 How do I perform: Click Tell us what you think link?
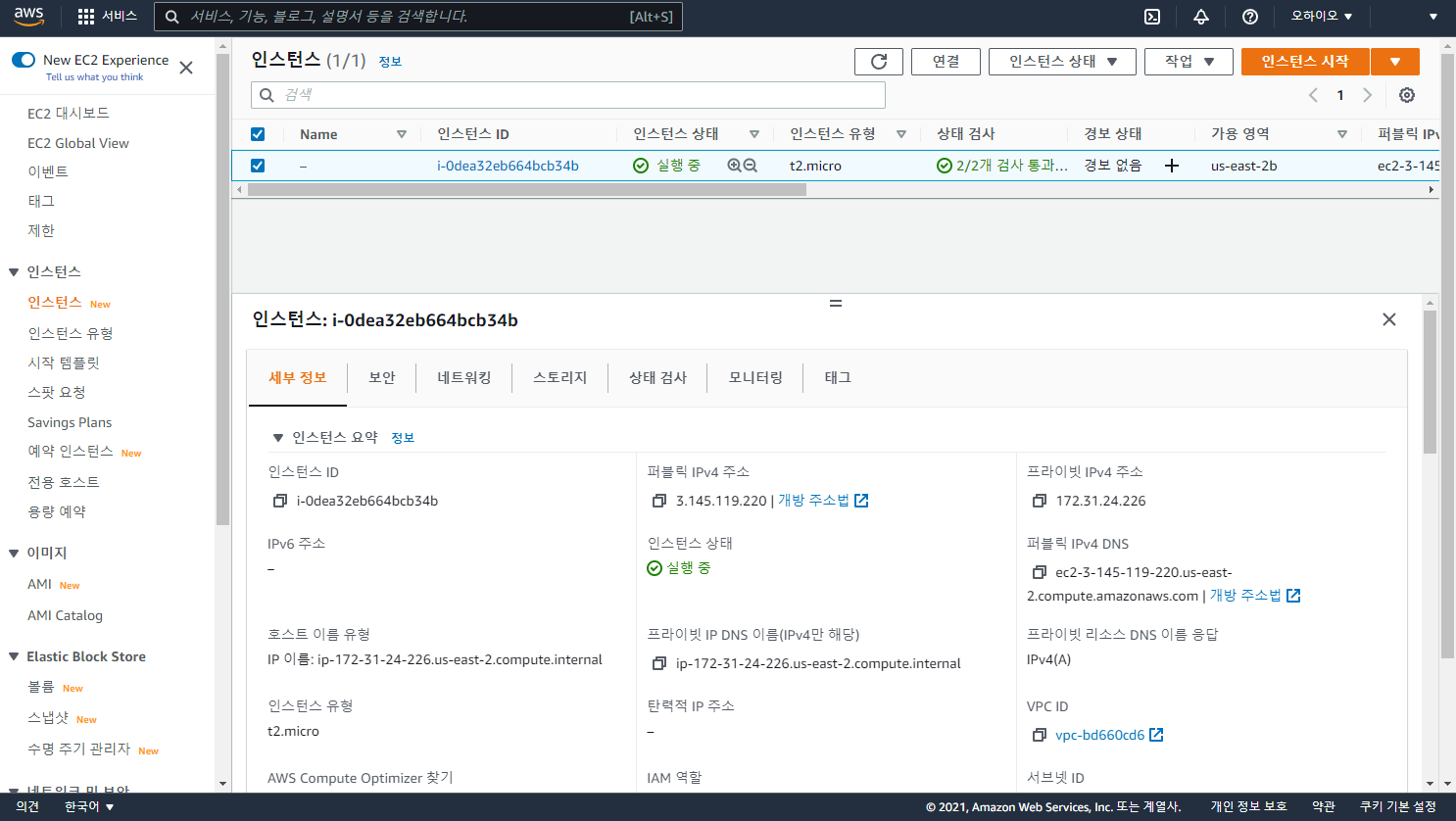[x=94, y=77]
